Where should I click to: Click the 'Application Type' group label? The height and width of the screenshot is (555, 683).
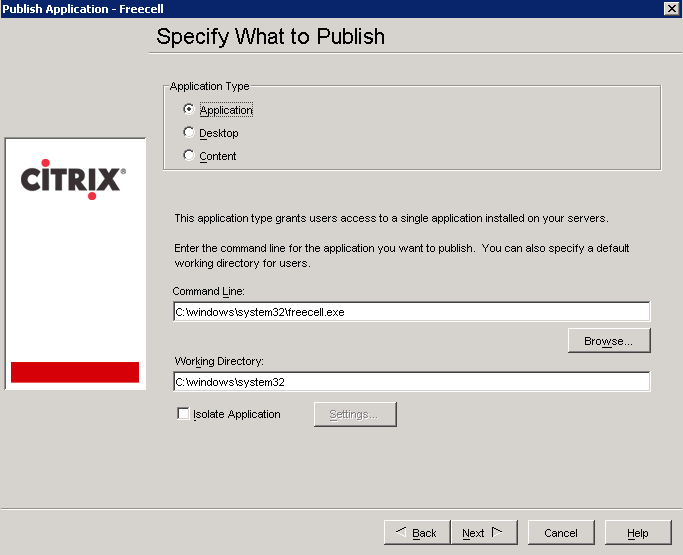tap(210, 86)
